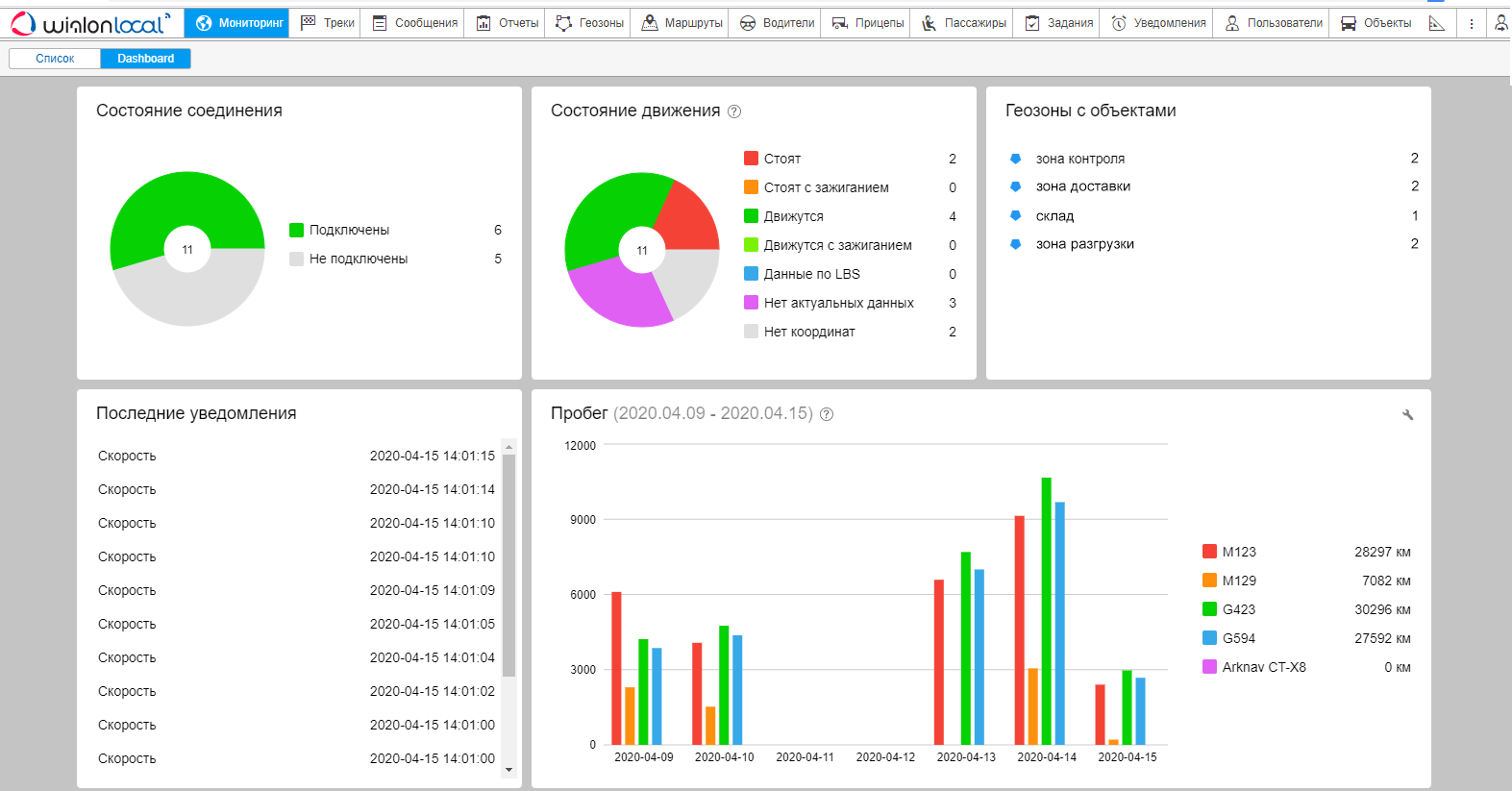Click the зона контроля geofence marker icon
The height and width of the screenshot is (791, 1512).
click(x=1015, y=159)
